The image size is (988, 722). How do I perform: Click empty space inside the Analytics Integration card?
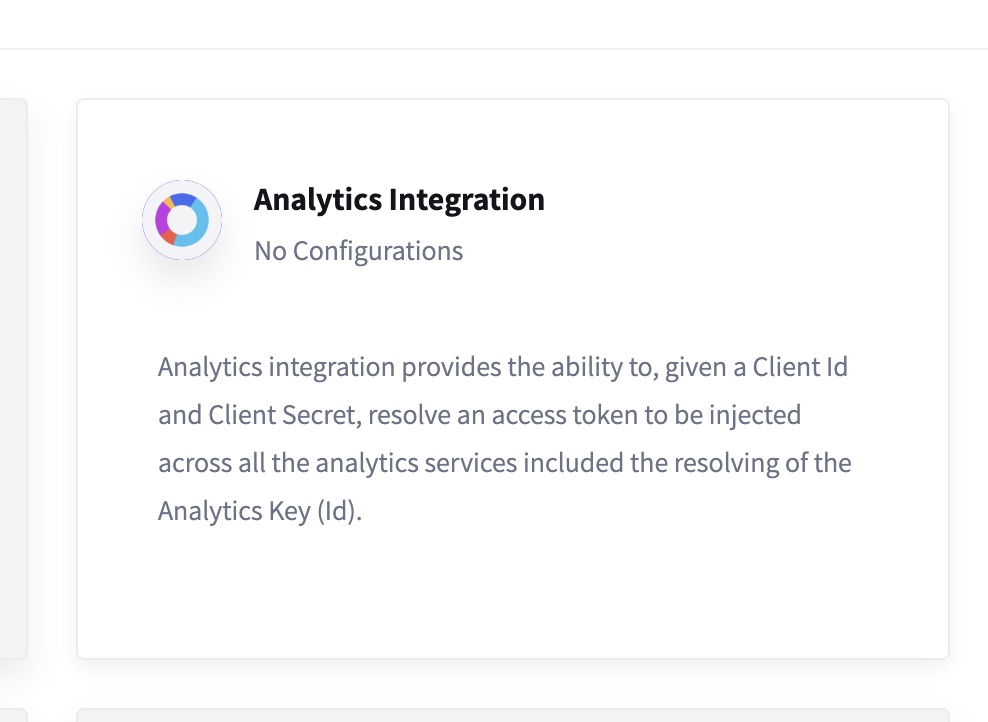700,590
